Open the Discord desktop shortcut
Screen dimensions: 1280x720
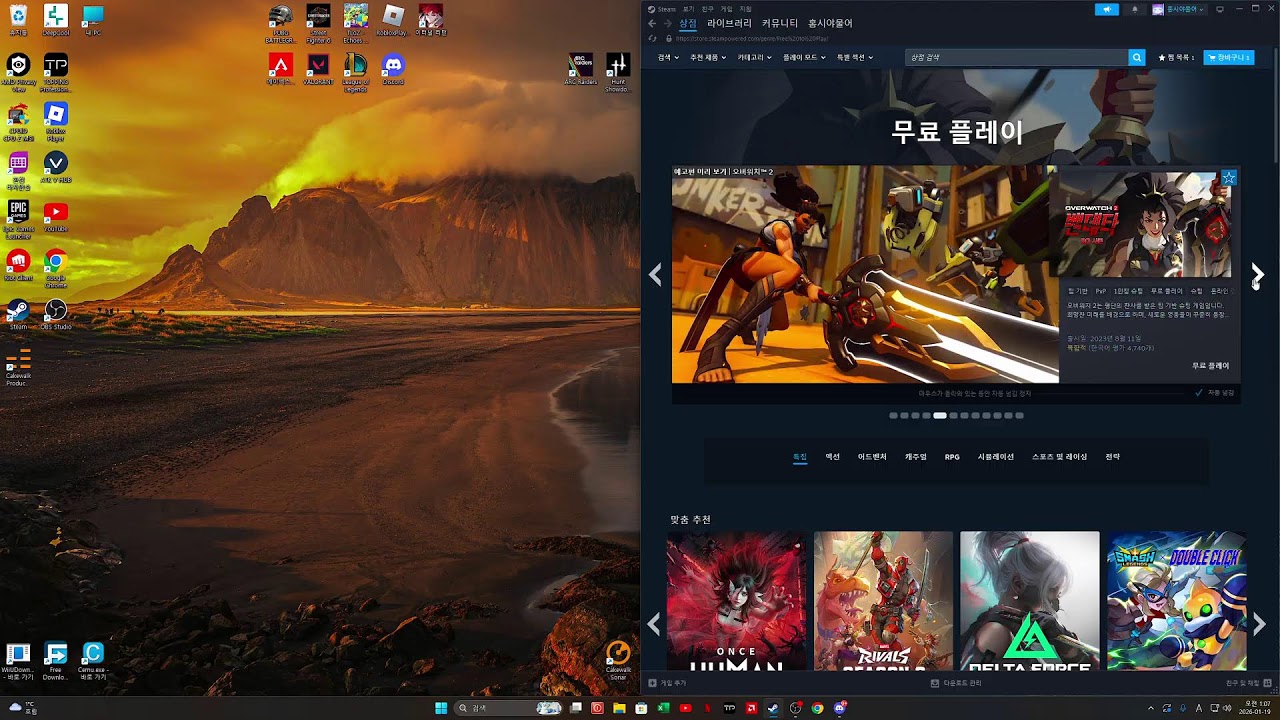click(393, 70)
